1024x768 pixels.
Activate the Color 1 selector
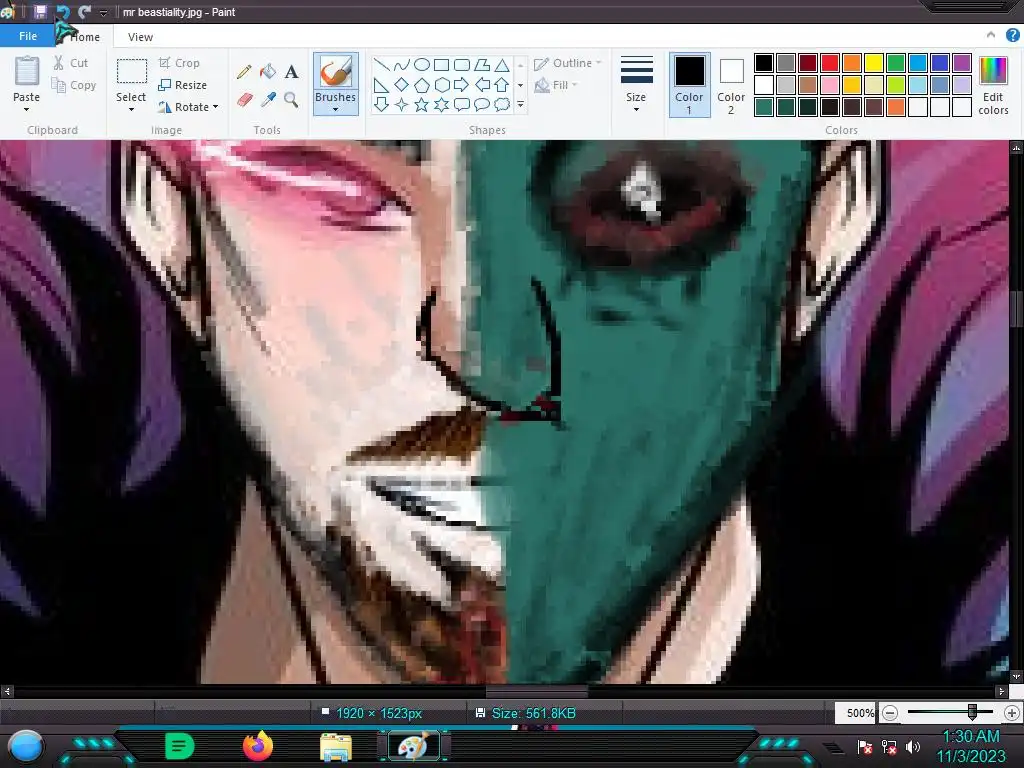tap(689, 85)
